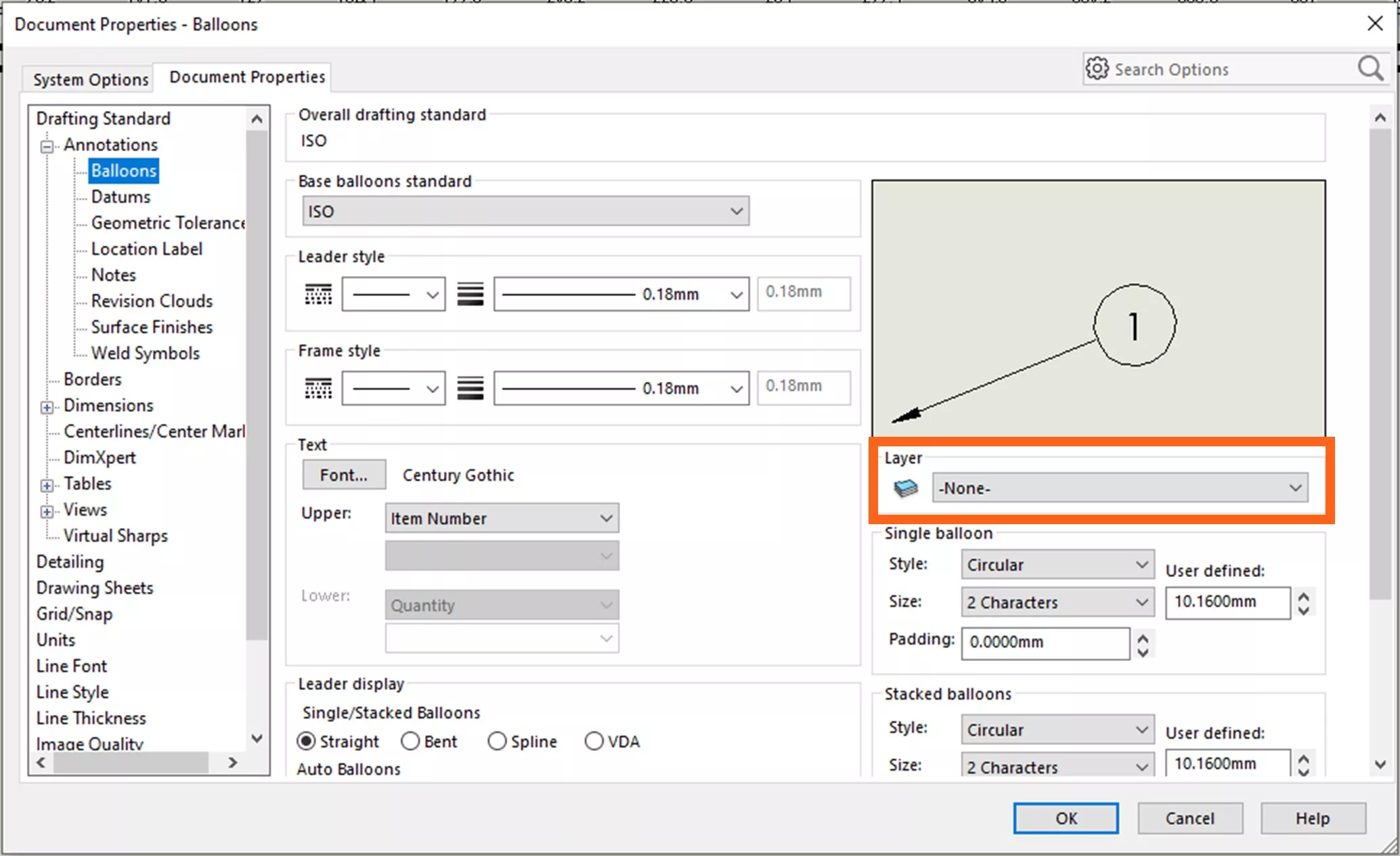Click the Font button
Viewport: 1400px width, 856px height.
pos(343,475)
